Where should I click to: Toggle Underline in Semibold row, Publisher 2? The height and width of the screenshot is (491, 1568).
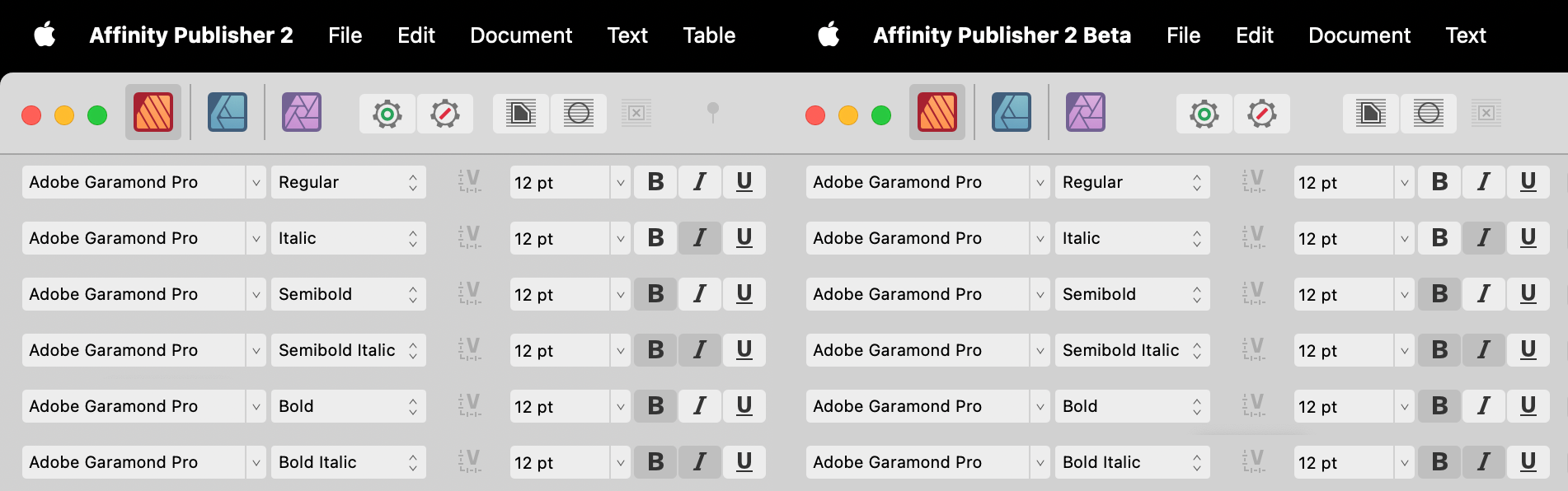click(x=744, y=294)
